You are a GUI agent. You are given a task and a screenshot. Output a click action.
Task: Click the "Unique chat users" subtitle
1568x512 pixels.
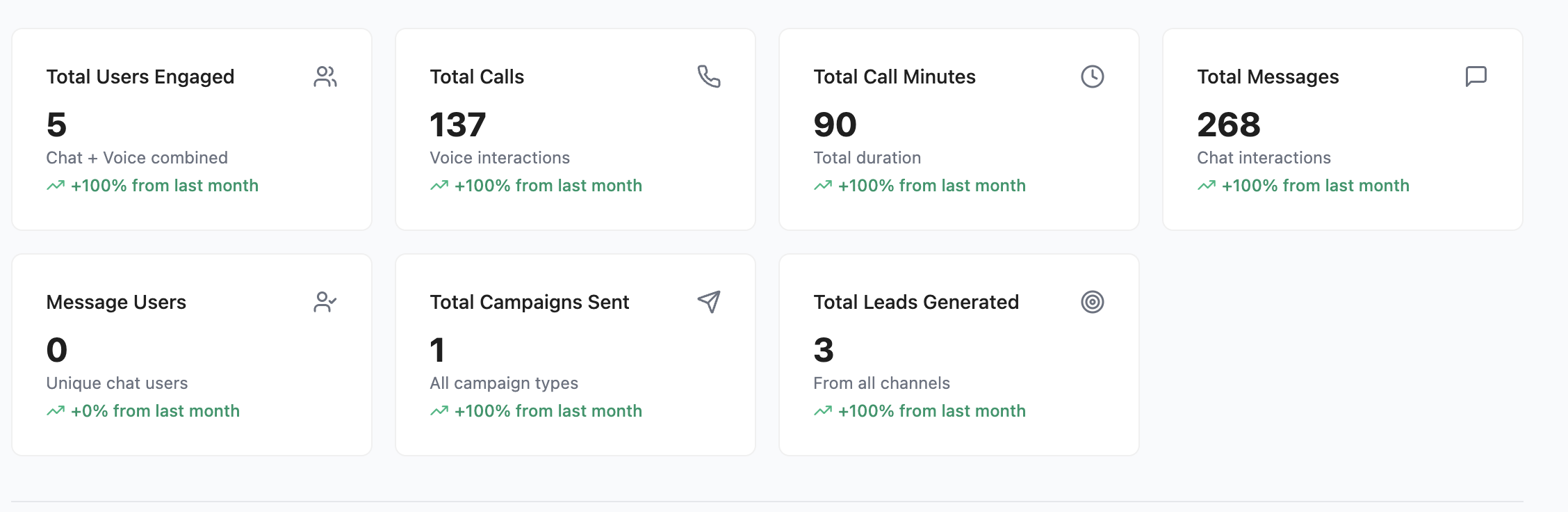tap(117, 383)
